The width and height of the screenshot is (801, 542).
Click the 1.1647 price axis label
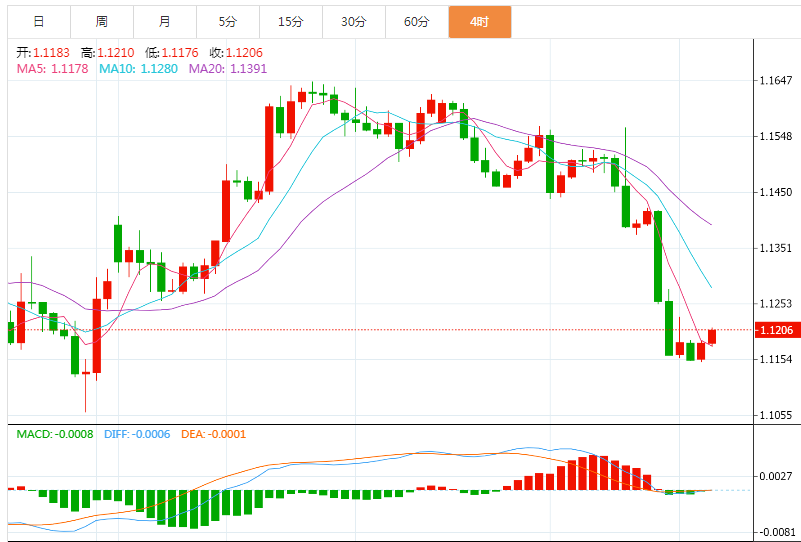[776, 80]
